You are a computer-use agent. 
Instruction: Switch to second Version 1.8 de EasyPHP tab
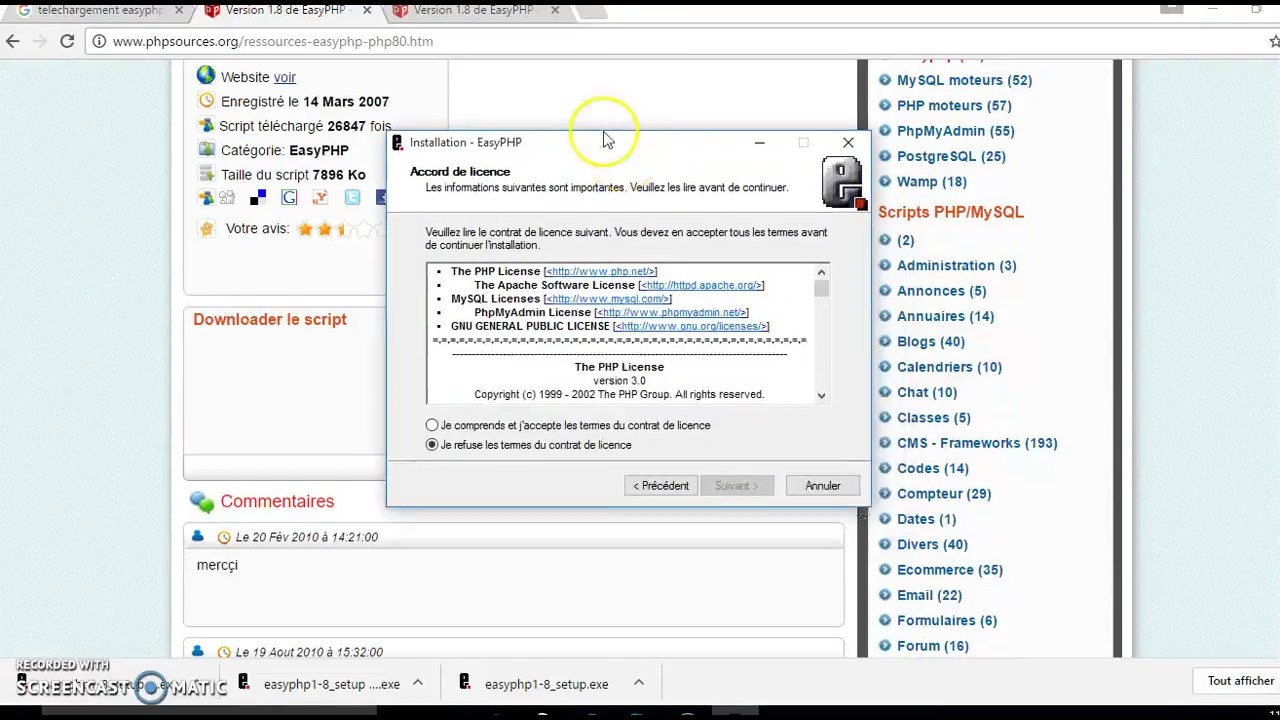[x=473, y=10]
